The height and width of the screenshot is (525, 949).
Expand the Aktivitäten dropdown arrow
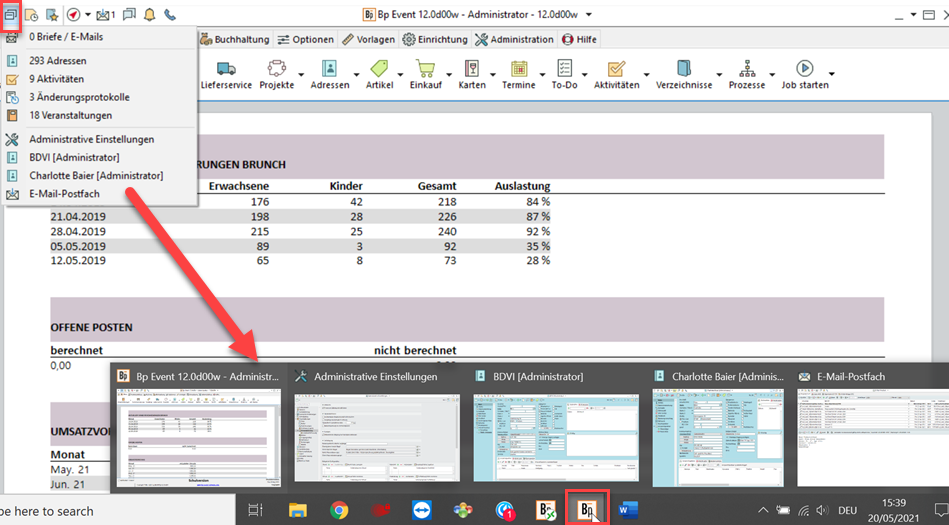click(x=646, y=74)
